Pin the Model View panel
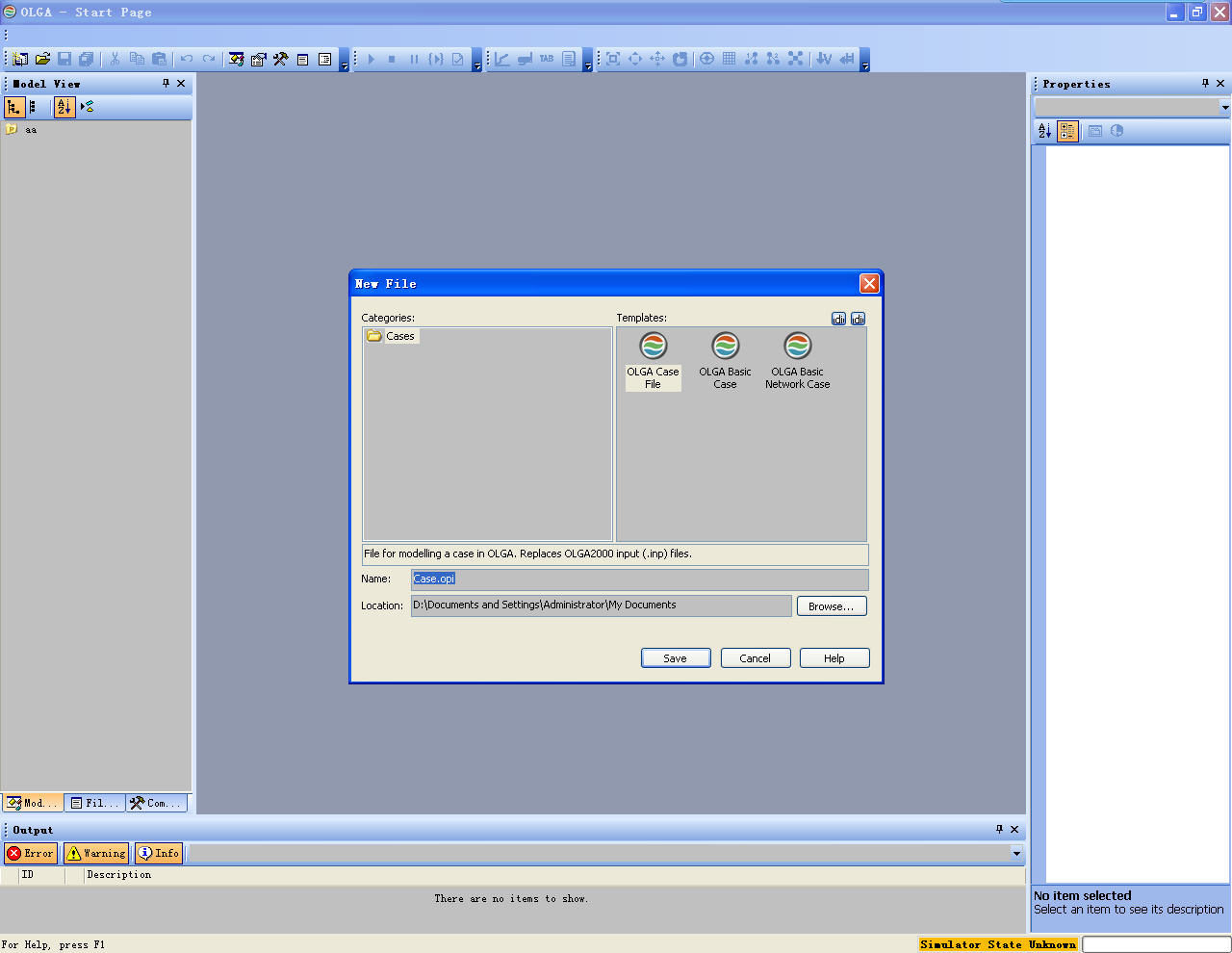Viewport: 1232px width, 953px height. [x=166, y=84]
